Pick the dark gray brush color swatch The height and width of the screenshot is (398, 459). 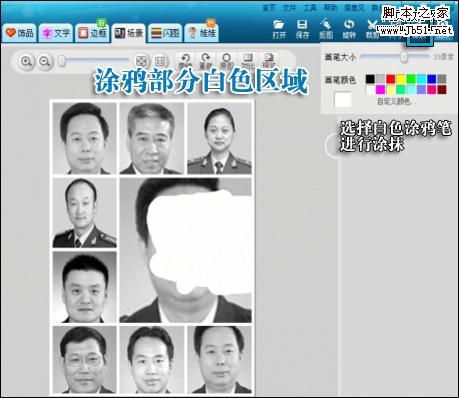coord(442,79)
